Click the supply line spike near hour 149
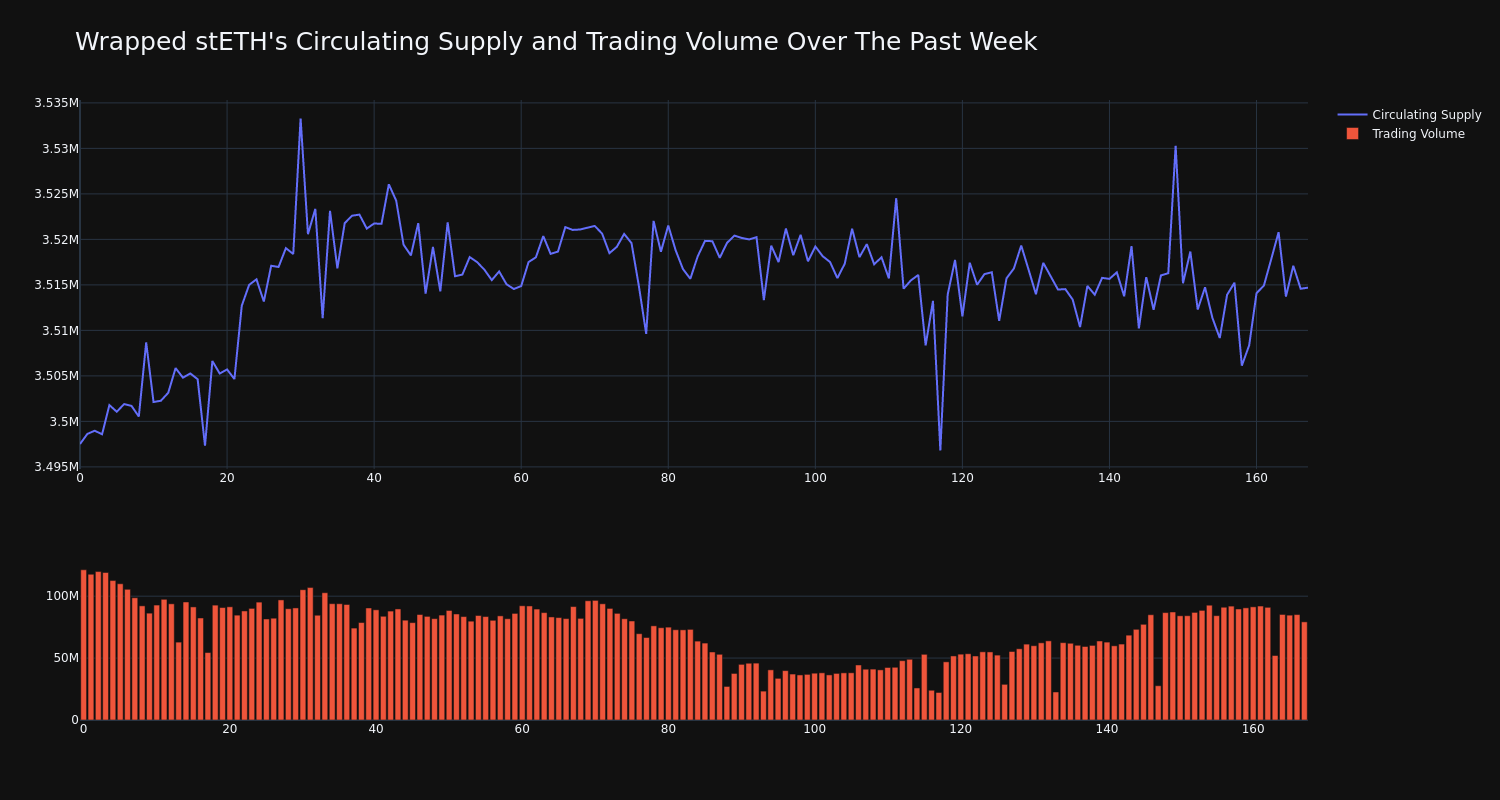This screenshot has width=1500, height=800. [1175, 147]
